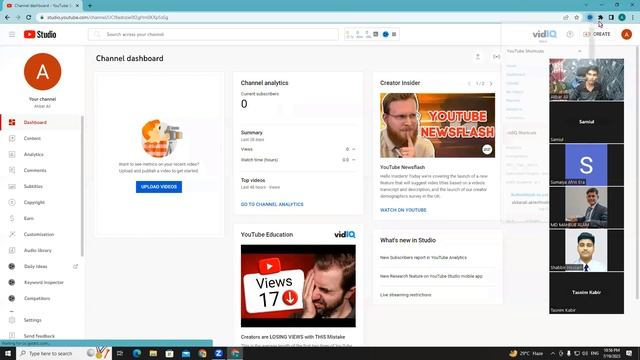Open the account avatar in Studio header
Viewport: 640px width, 360px height.
tap(627, 34)
